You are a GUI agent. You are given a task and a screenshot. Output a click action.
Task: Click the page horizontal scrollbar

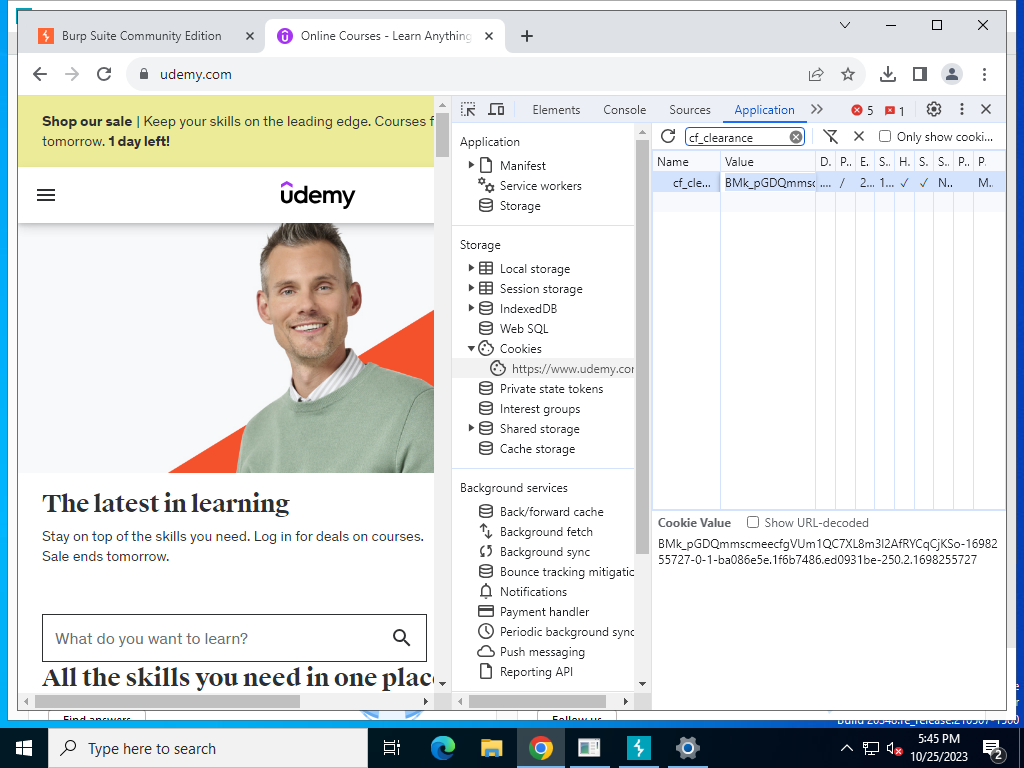pos(167,701)
